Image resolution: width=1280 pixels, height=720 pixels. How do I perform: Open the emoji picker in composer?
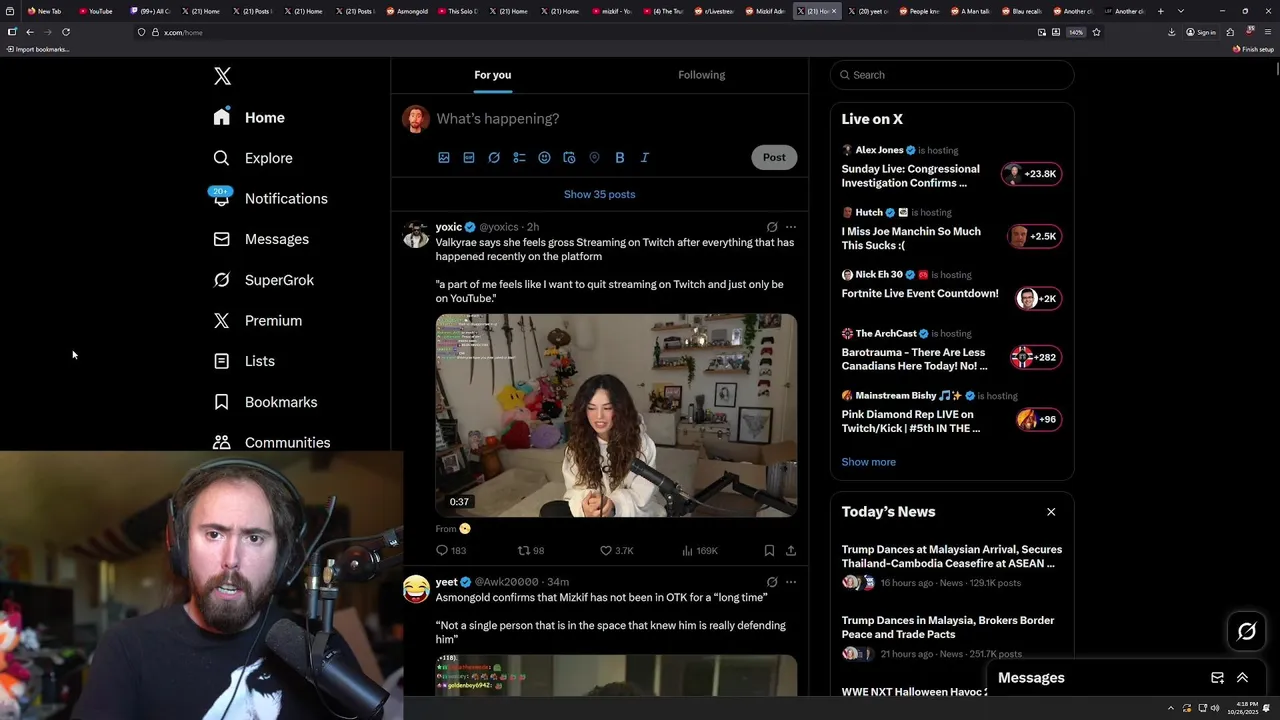click(x=544, y=158)
